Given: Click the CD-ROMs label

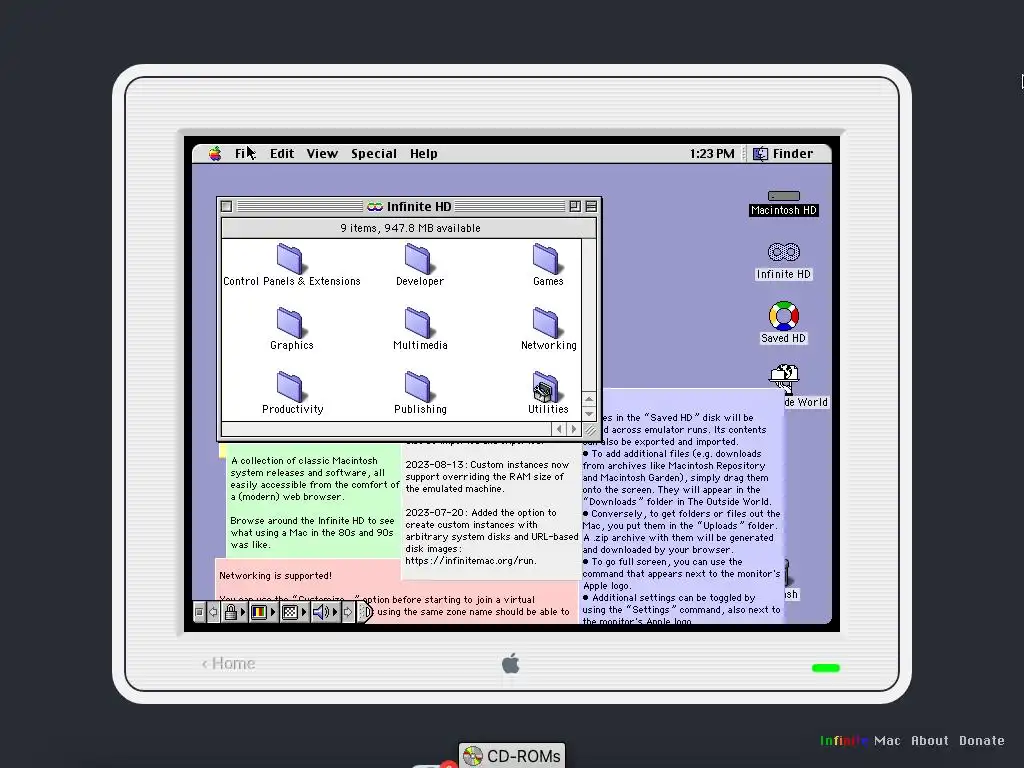Looking at the screenshot, I should (524, 756).
